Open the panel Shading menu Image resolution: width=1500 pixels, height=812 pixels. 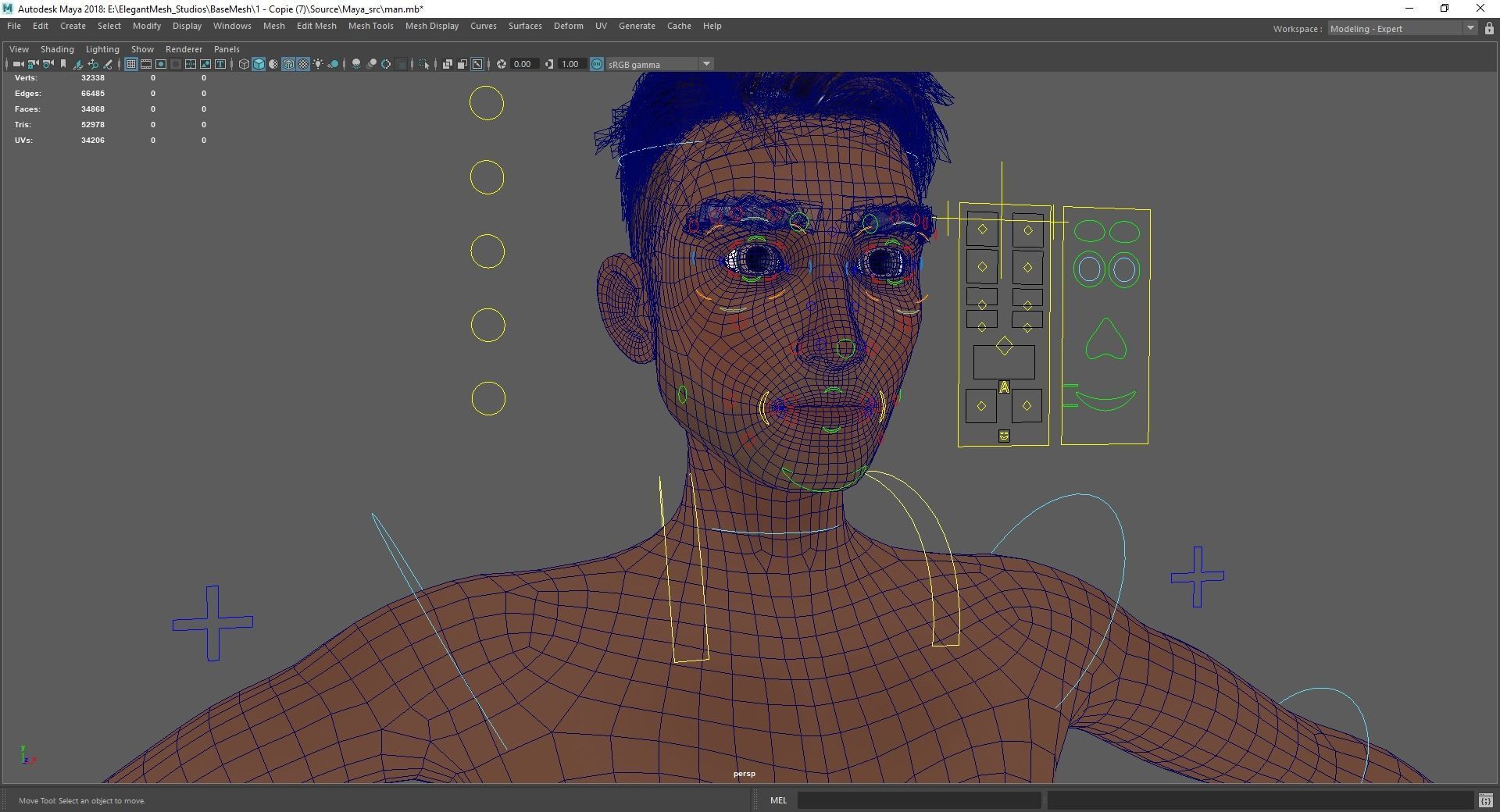(x=57, y=49)
